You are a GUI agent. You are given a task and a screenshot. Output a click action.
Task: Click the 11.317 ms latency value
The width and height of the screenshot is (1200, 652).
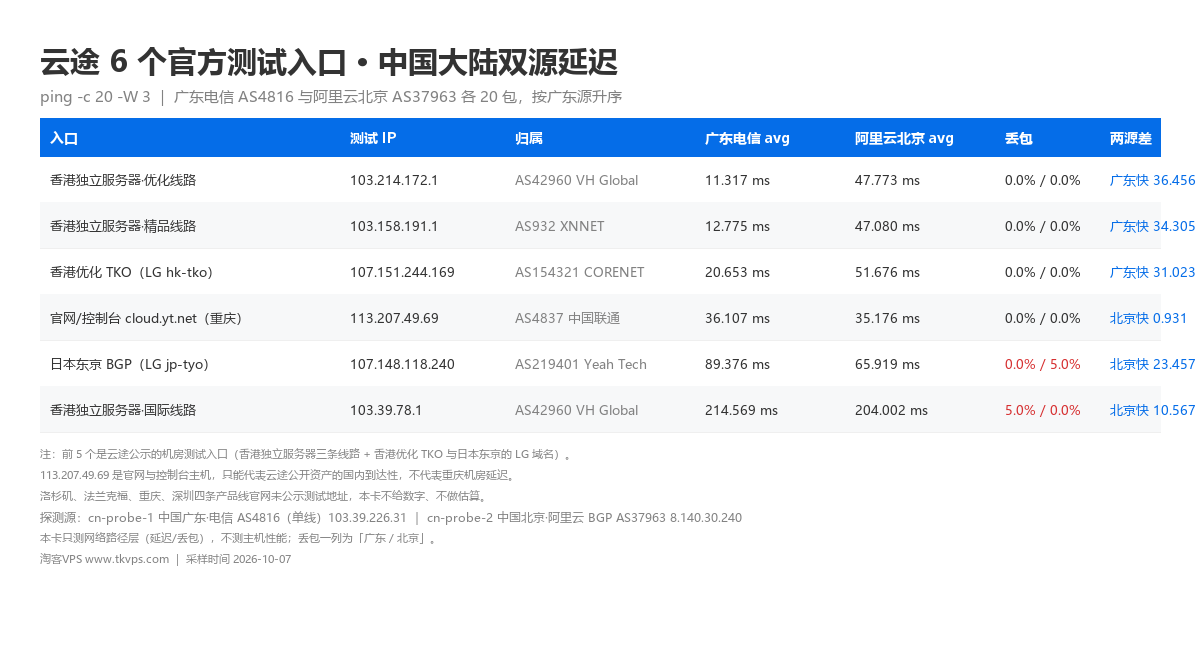tap(737, 181)
